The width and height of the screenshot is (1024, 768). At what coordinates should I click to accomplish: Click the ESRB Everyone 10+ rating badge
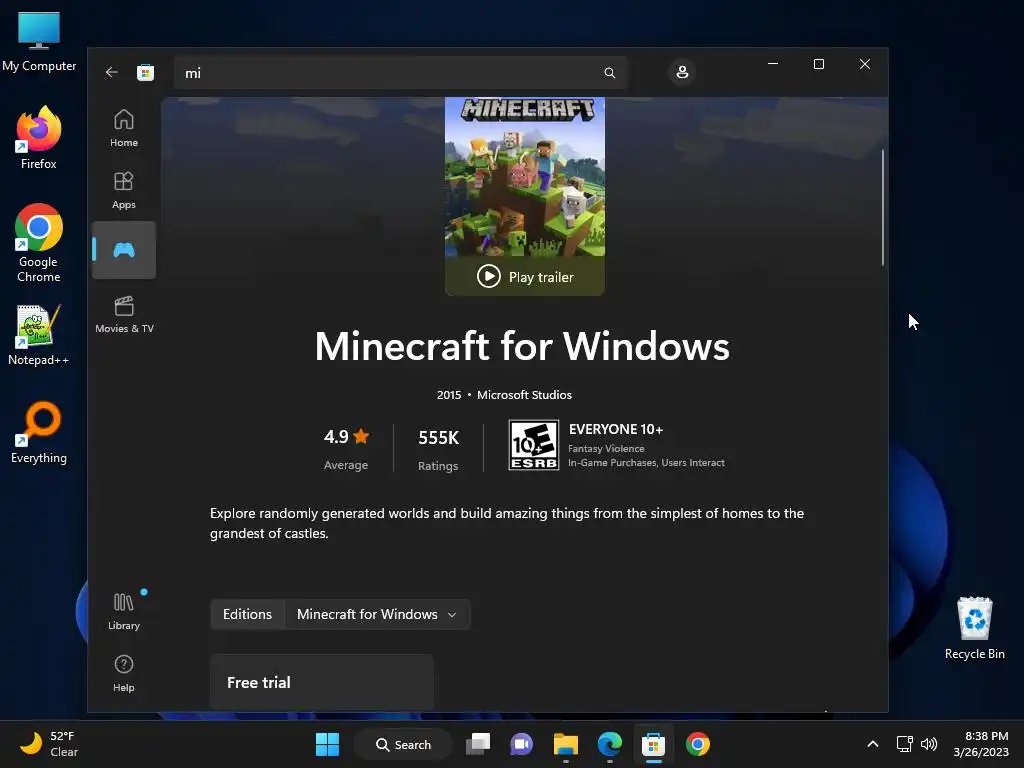(534, 445)
